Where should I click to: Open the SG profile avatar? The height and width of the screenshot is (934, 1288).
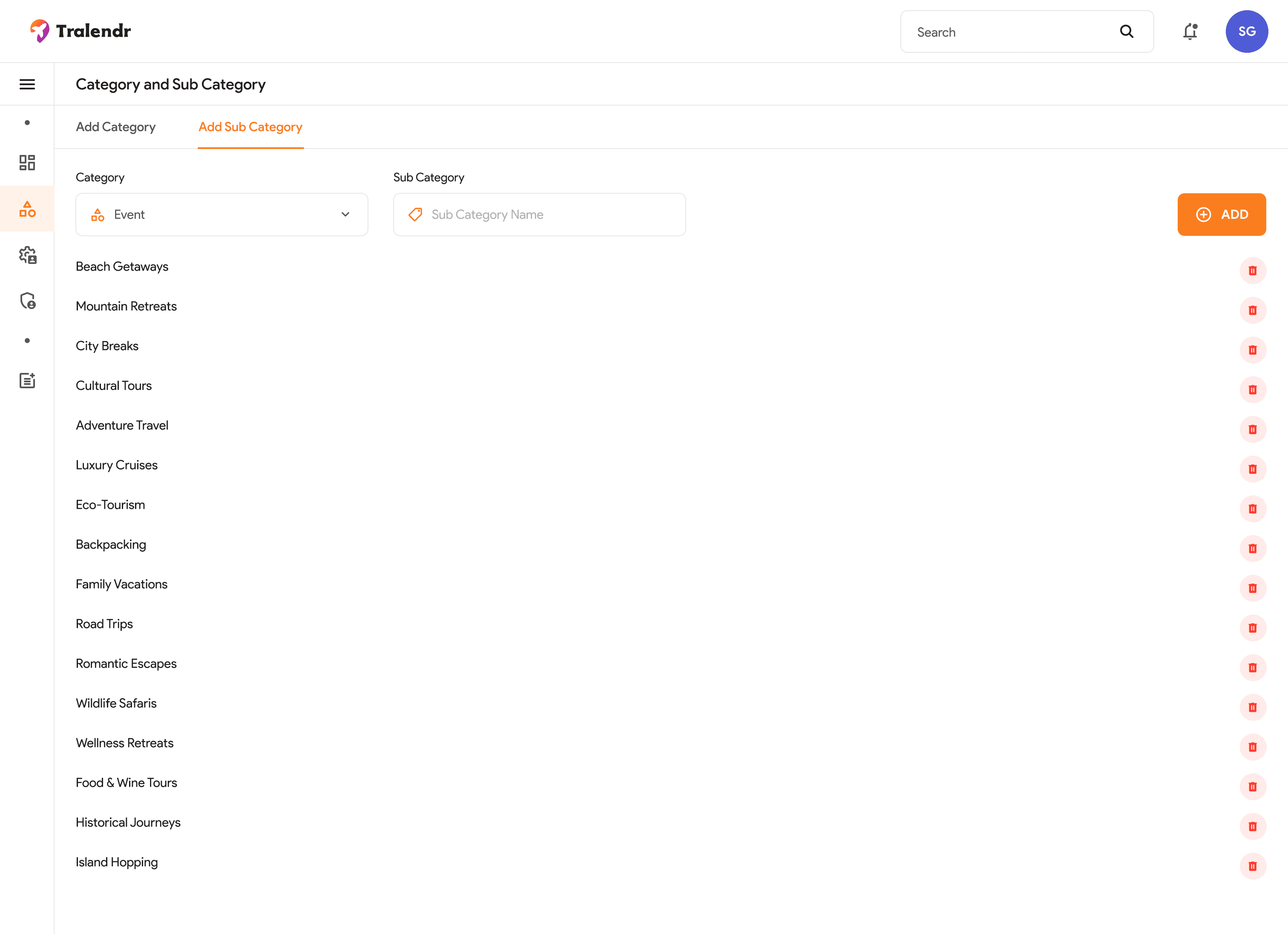coord(1247,32)
